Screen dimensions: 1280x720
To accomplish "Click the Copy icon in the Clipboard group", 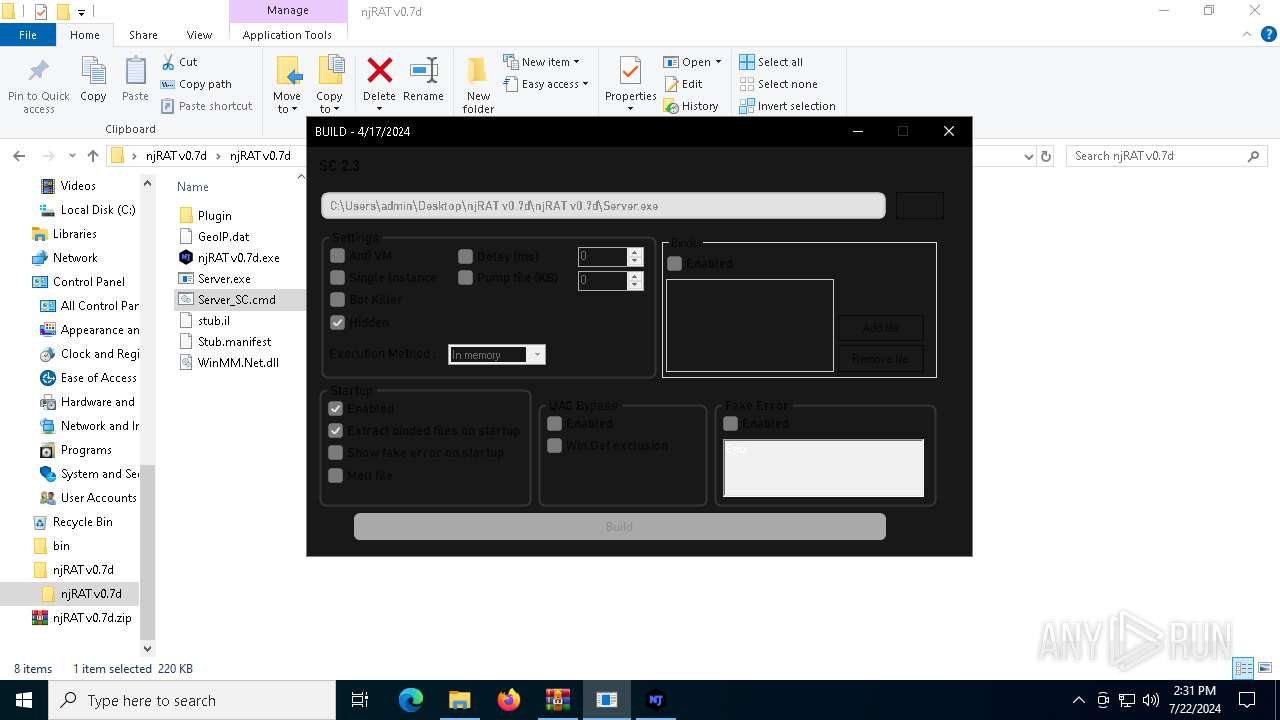I will pos(93,72).
